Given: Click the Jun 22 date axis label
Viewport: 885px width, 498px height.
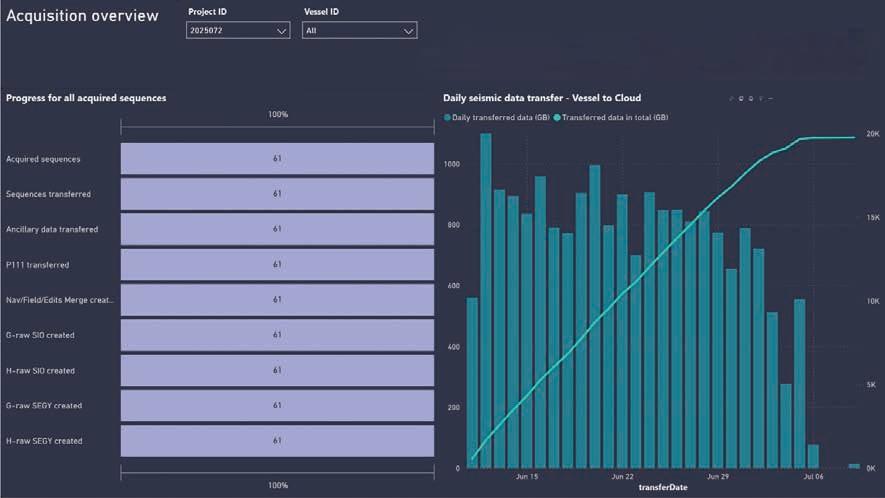Looking at the screenshot, I should tap(623, 477).
